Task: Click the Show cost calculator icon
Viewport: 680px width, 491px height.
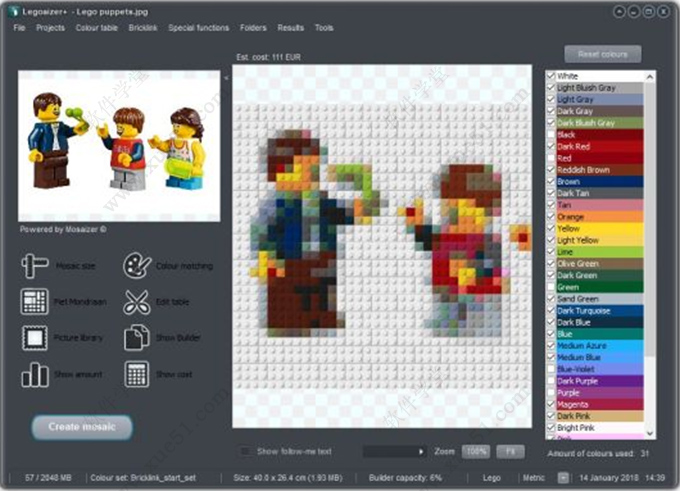Action: (x=137, y=374)
